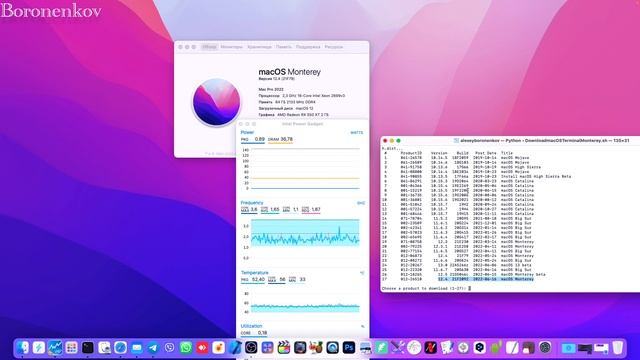640x360 pixels.
Task: Open Finder from the Dock
Action: click(22, 347)
